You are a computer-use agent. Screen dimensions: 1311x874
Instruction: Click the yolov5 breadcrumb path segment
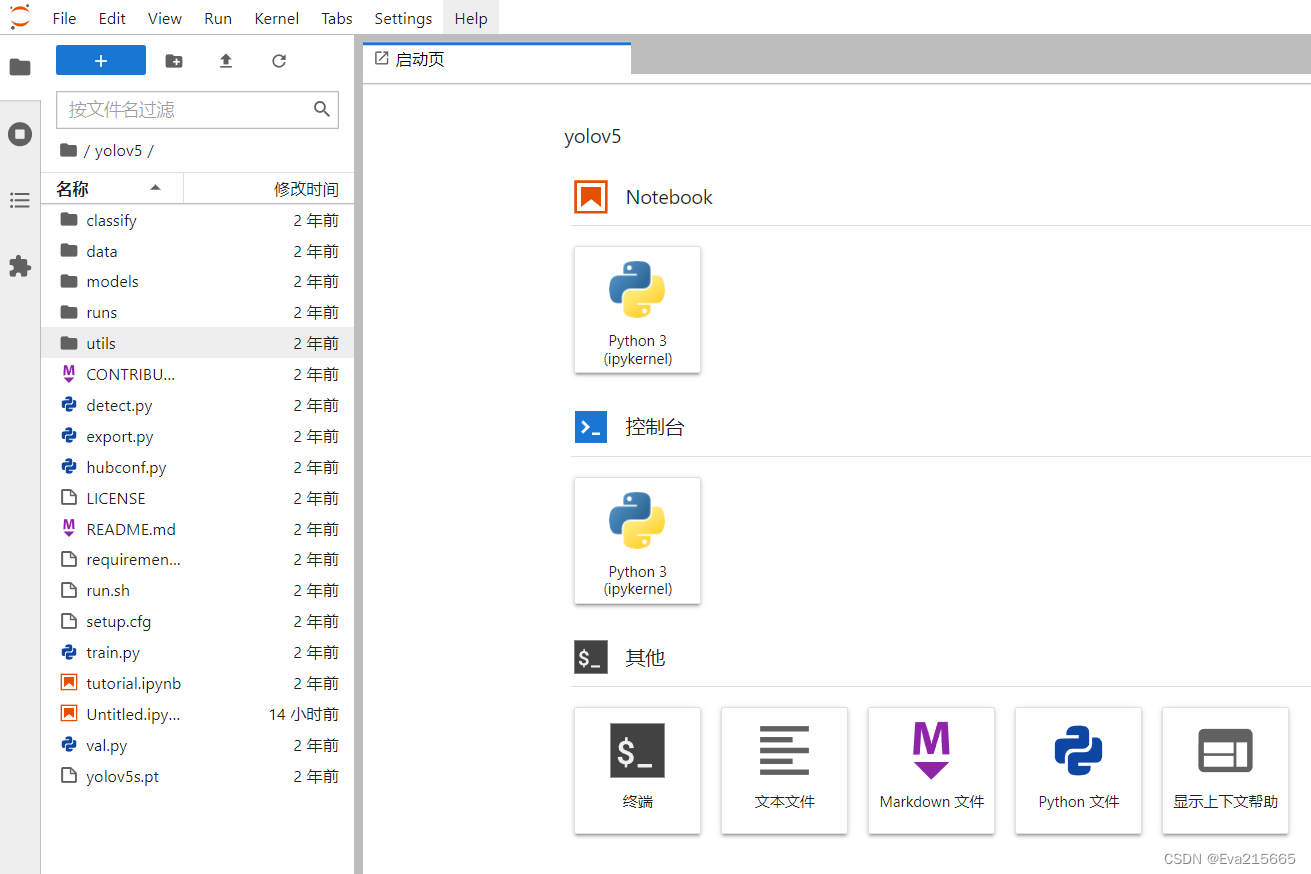(x=119, y=151)
